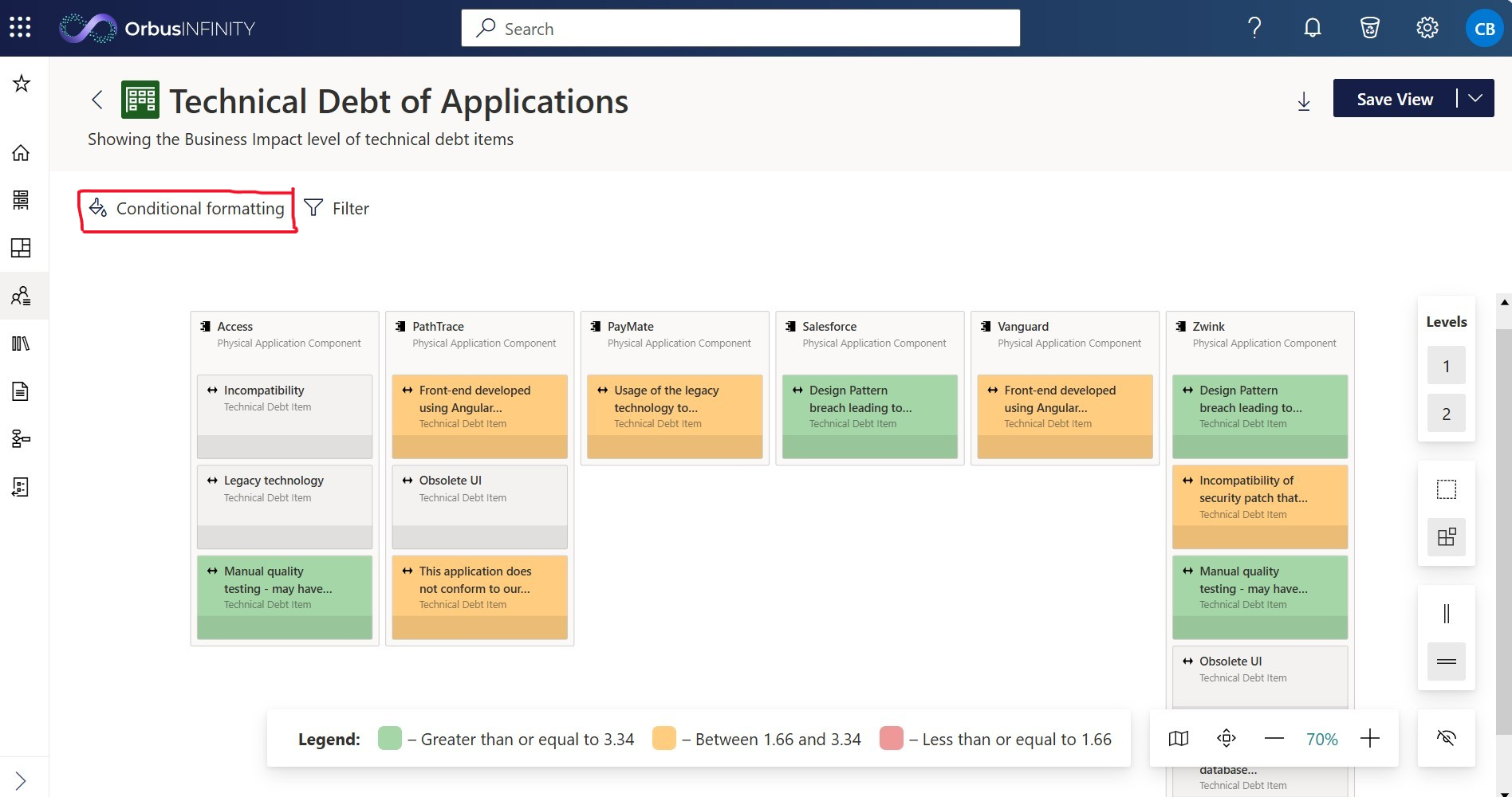Click the Search input field
Screen dimensions: 1512x797
coord(740,29)
